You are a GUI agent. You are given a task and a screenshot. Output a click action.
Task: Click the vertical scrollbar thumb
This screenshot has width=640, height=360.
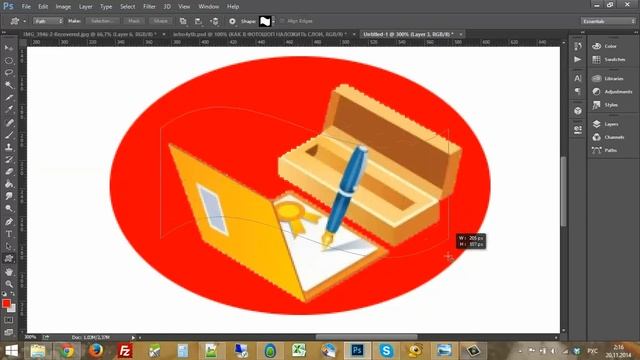click(564, 191)
